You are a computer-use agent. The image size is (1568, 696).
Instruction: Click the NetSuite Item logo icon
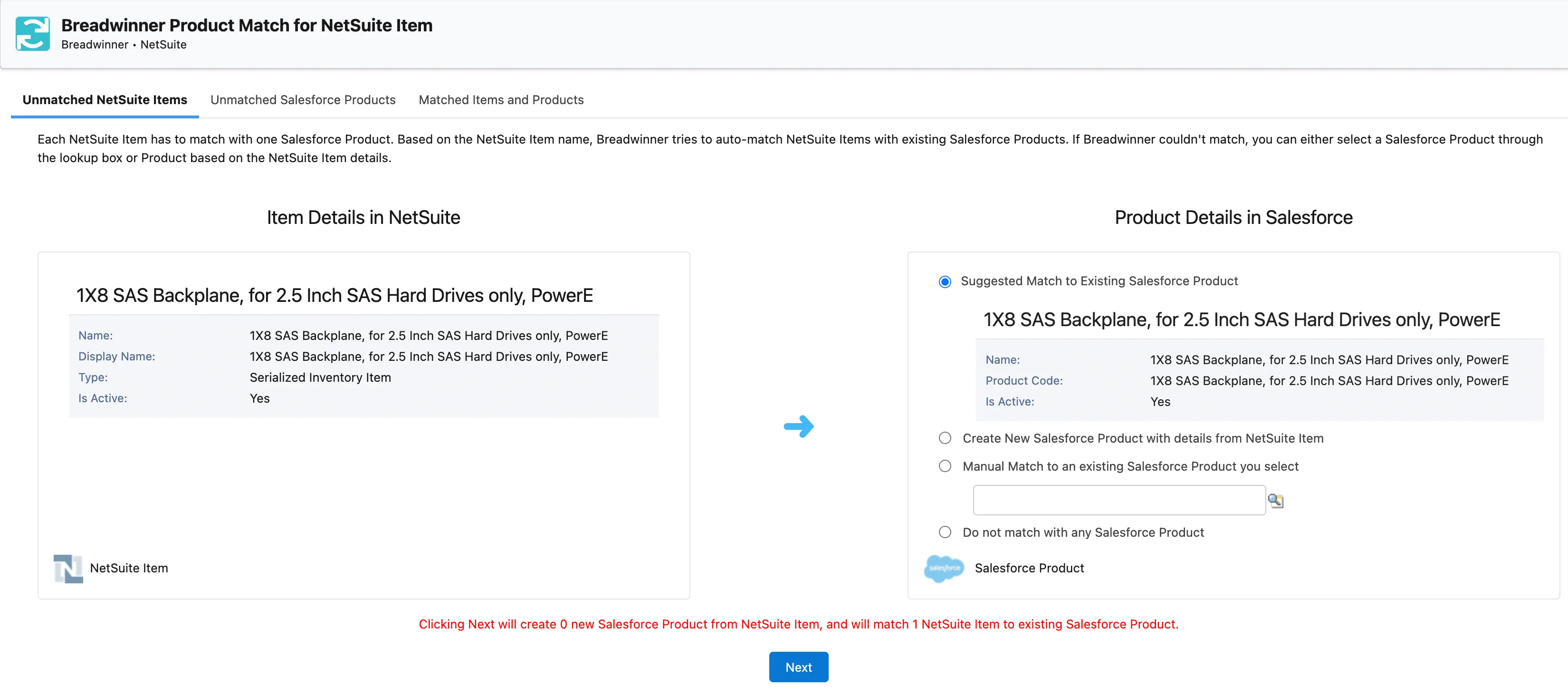coord(68,568)
